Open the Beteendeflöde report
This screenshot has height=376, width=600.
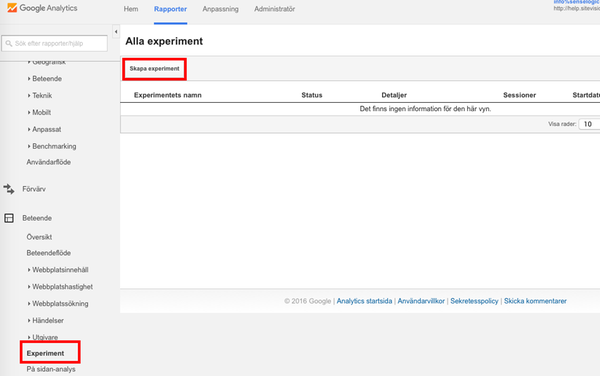pyautogui.click(x=49, y=253)
